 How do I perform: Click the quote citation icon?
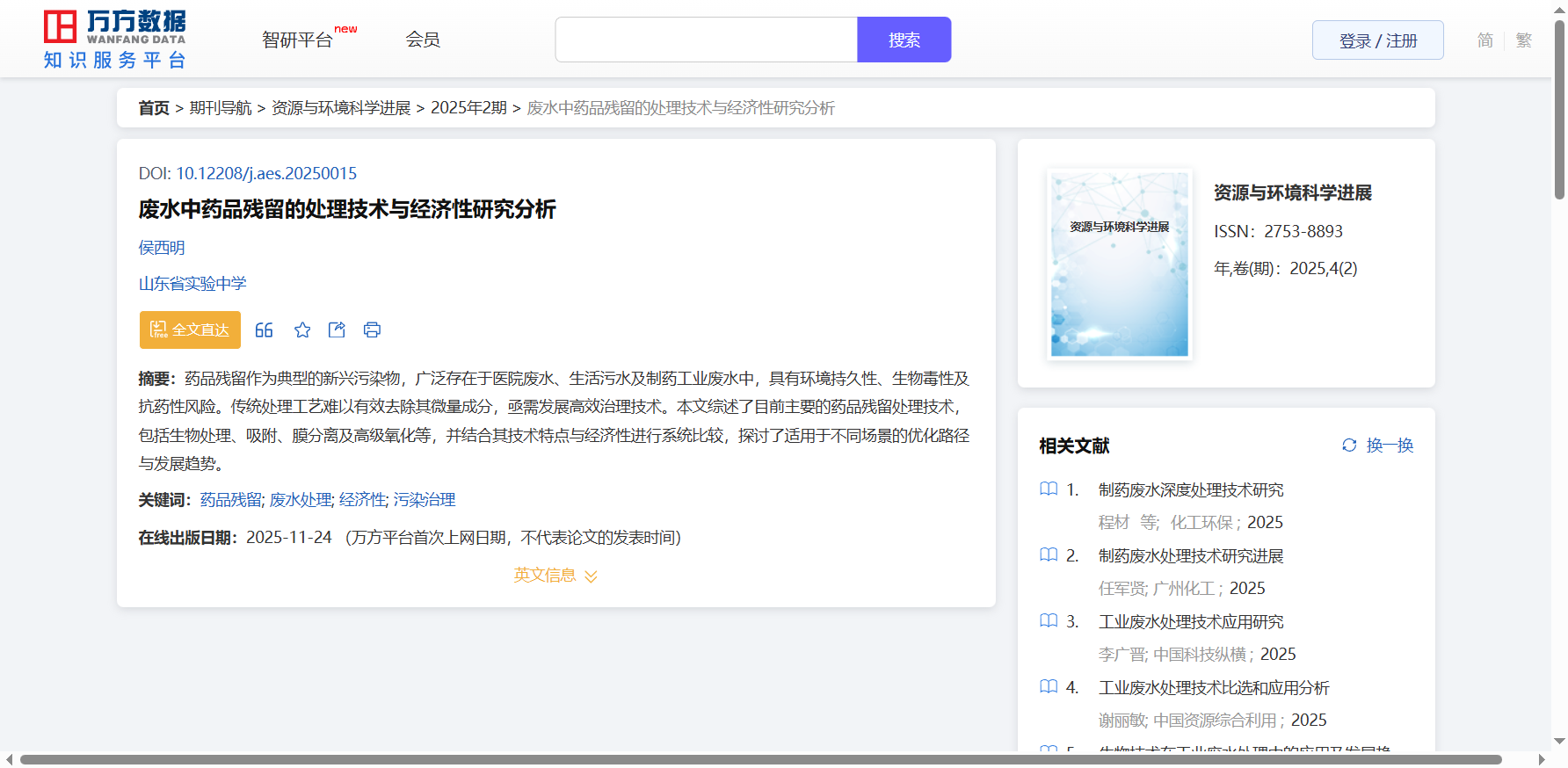pos(264,330)
